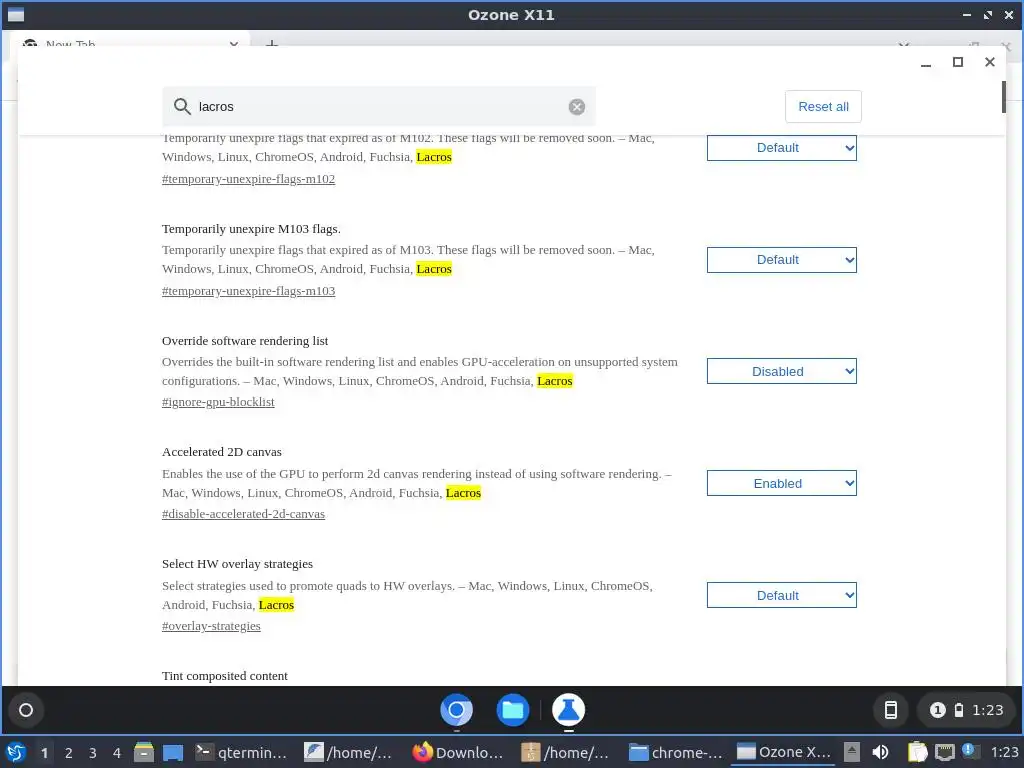Open a new tab with plus button
Viewport: 1024px width, 768px height.
click(x=272, y=43)
